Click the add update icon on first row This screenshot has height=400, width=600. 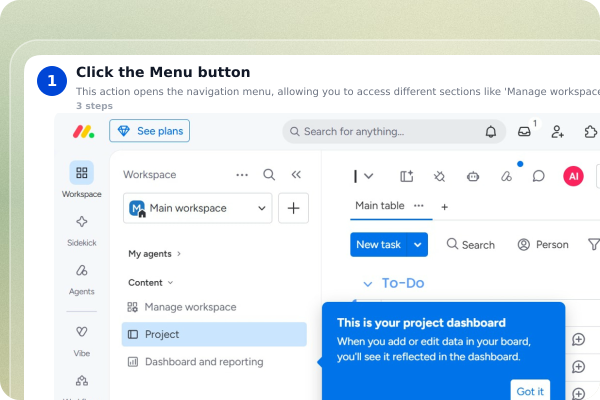tap(578, 339)
